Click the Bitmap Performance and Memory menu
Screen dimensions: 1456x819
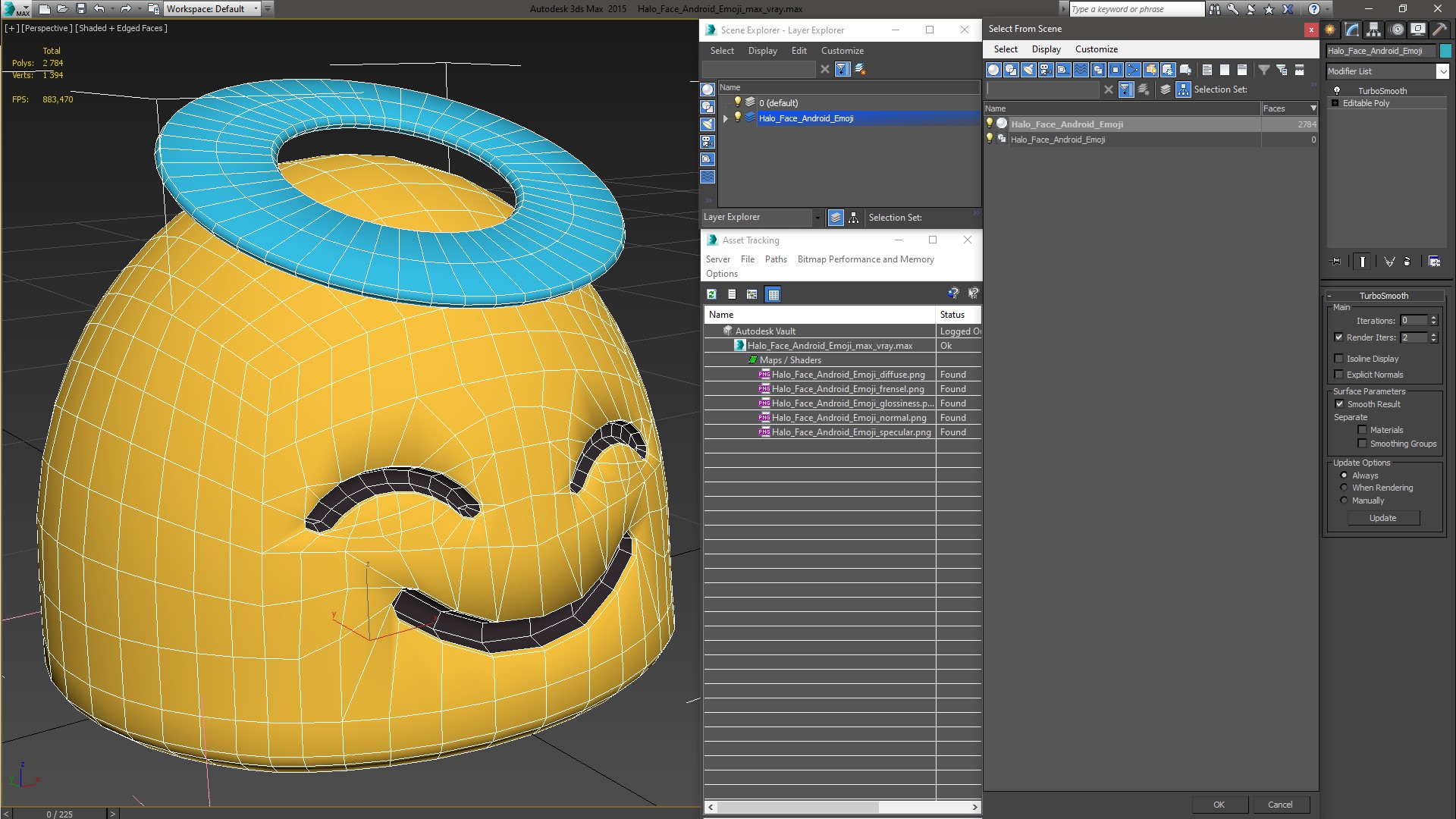pyautogui.click(x=865, y=259)
